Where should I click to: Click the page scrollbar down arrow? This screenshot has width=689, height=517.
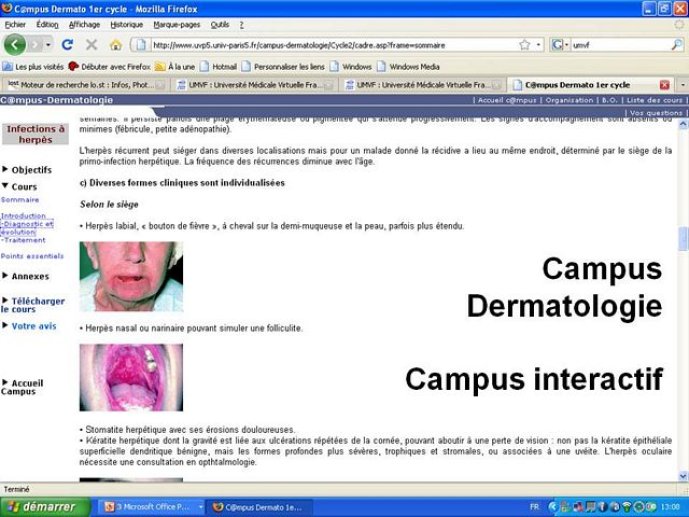point(683,476)
